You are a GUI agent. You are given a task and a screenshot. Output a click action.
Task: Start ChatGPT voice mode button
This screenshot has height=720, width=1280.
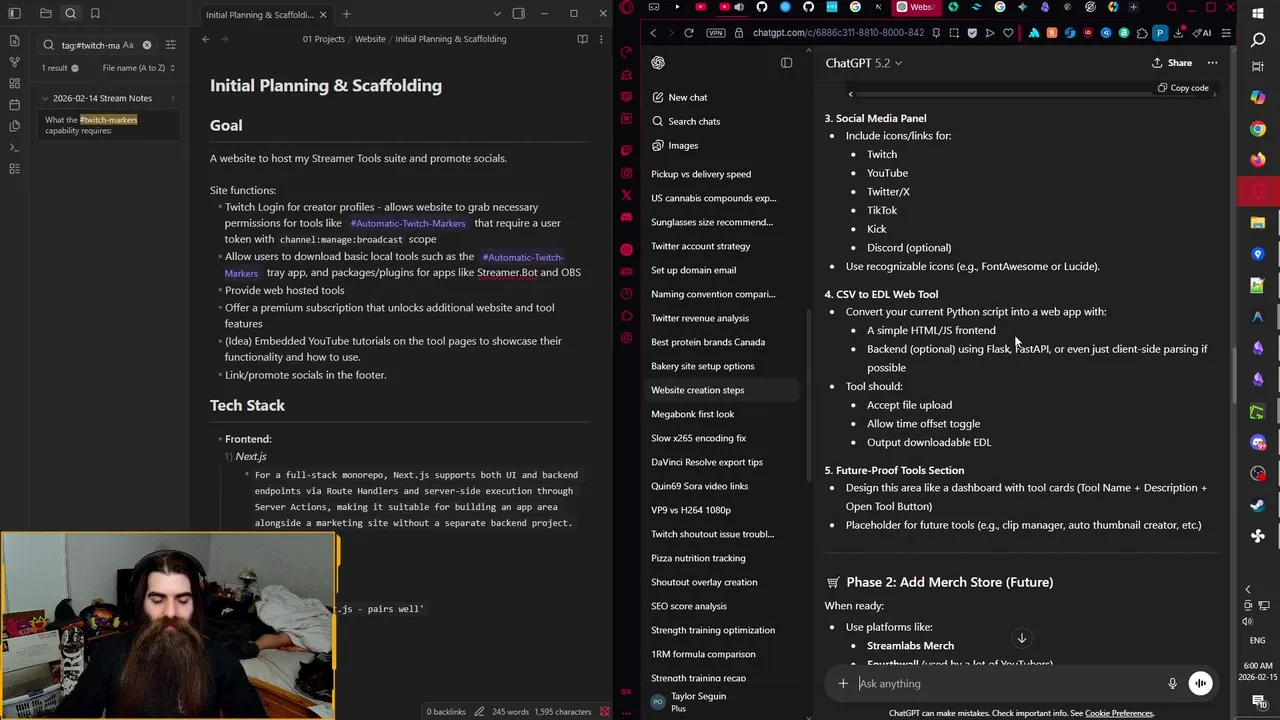1200,684
